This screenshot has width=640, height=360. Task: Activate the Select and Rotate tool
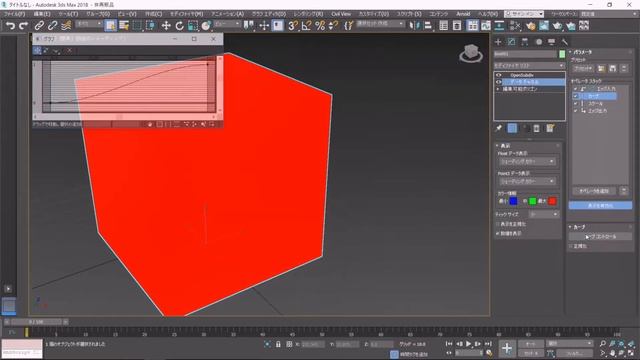click(x=179, y=26)
